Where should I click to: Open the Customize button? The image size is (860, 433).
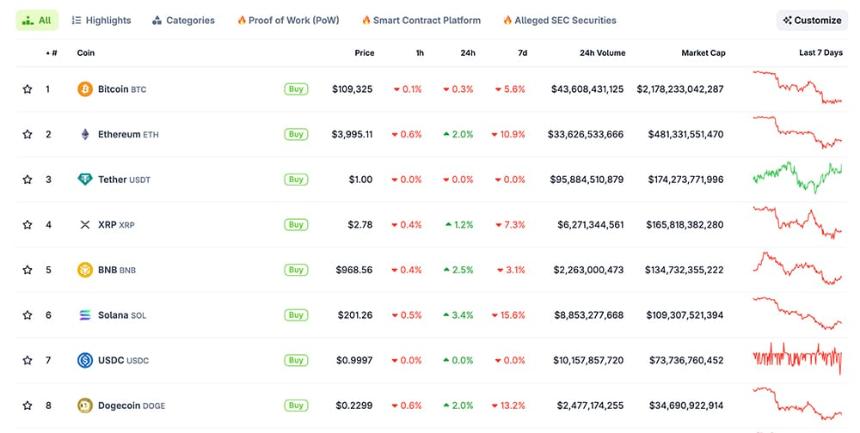812,20
